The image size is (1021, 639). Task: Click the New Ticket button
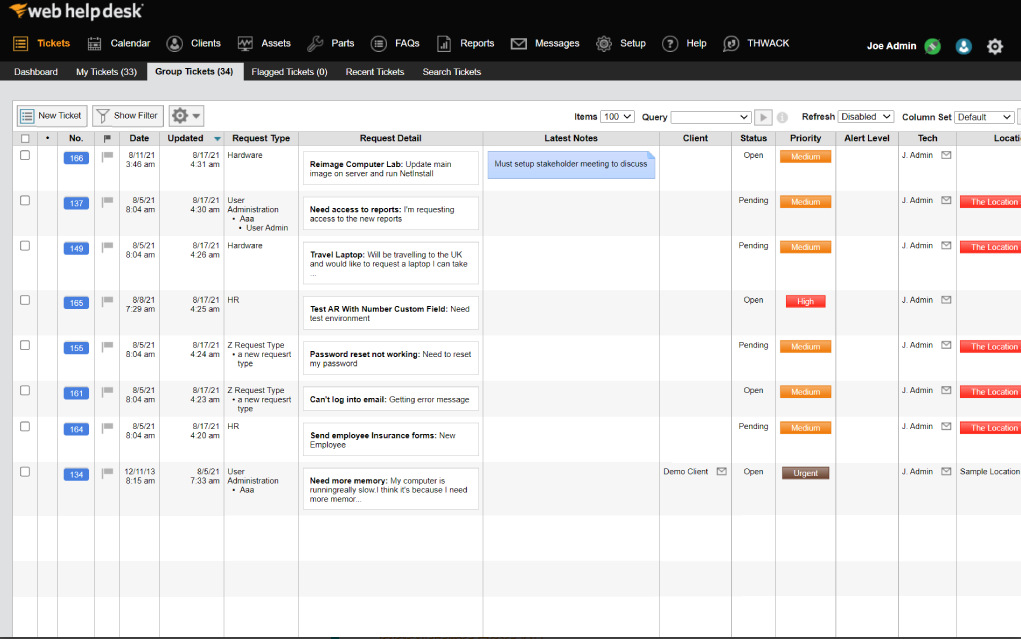(x=50, y=115)
